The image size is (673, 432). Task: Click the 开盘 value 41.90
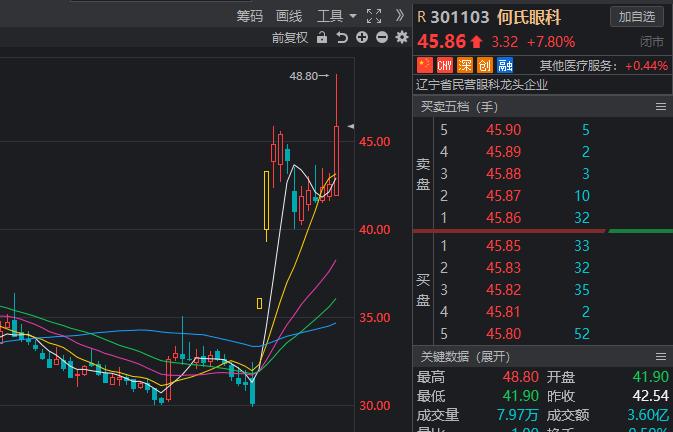pyautogui.click(x=651, y=377)
